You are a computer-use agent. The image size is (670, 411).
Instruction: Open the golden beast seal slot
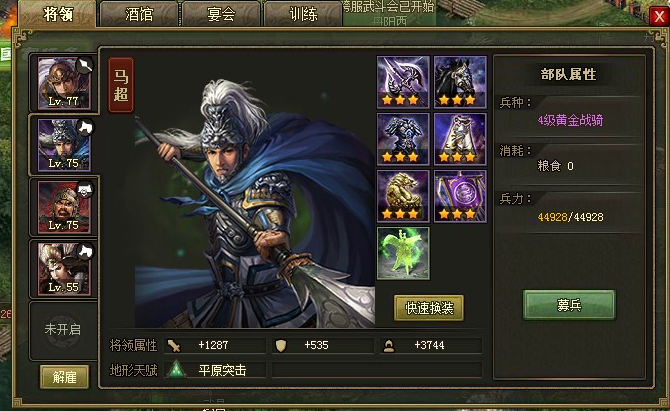[x=403, y=196]
